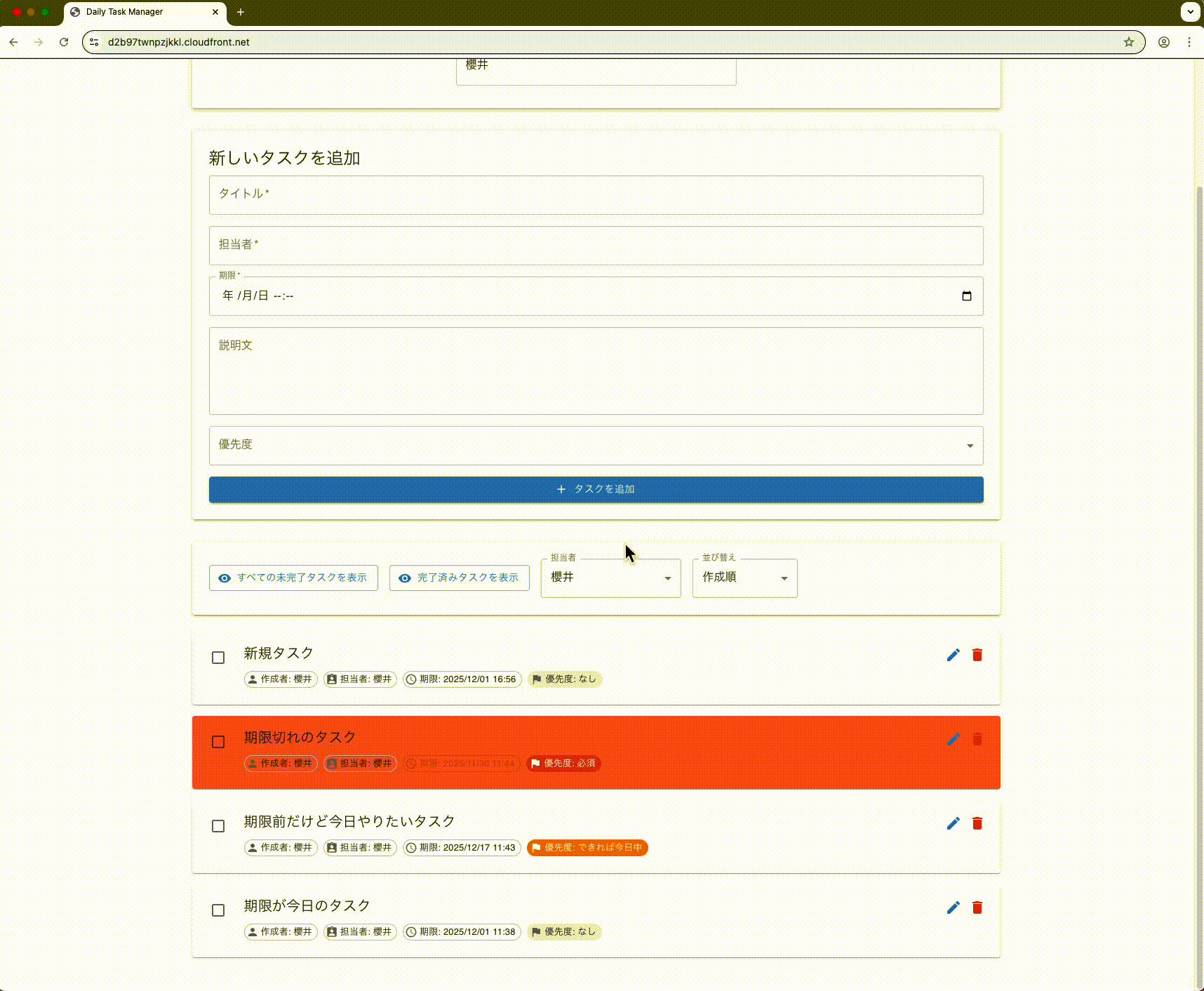
Task: Bookmark this page with star icon
Action: pos(1128,42)
